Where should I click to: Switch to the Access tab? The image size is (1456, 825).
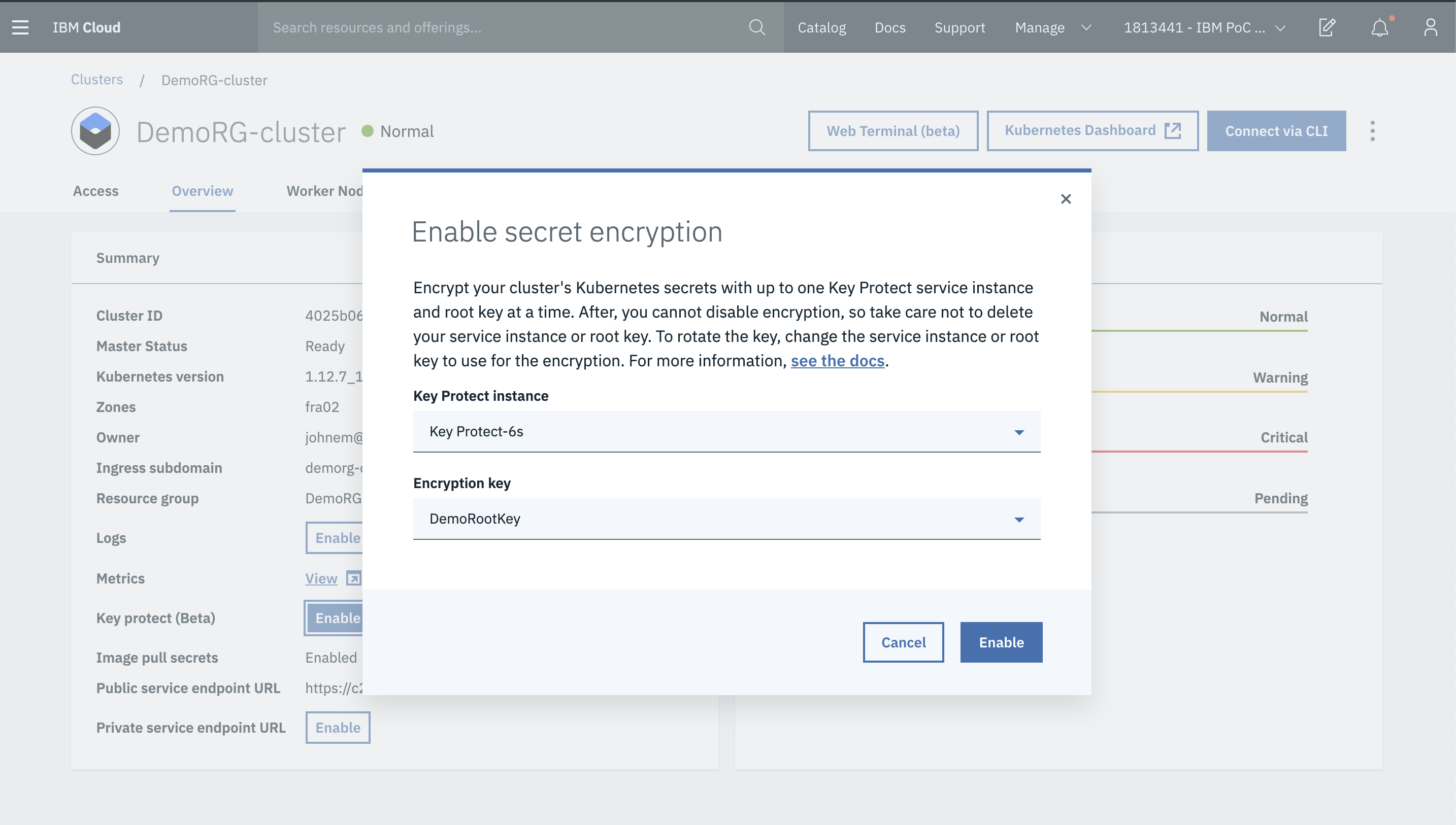click(x=96, y=191)
